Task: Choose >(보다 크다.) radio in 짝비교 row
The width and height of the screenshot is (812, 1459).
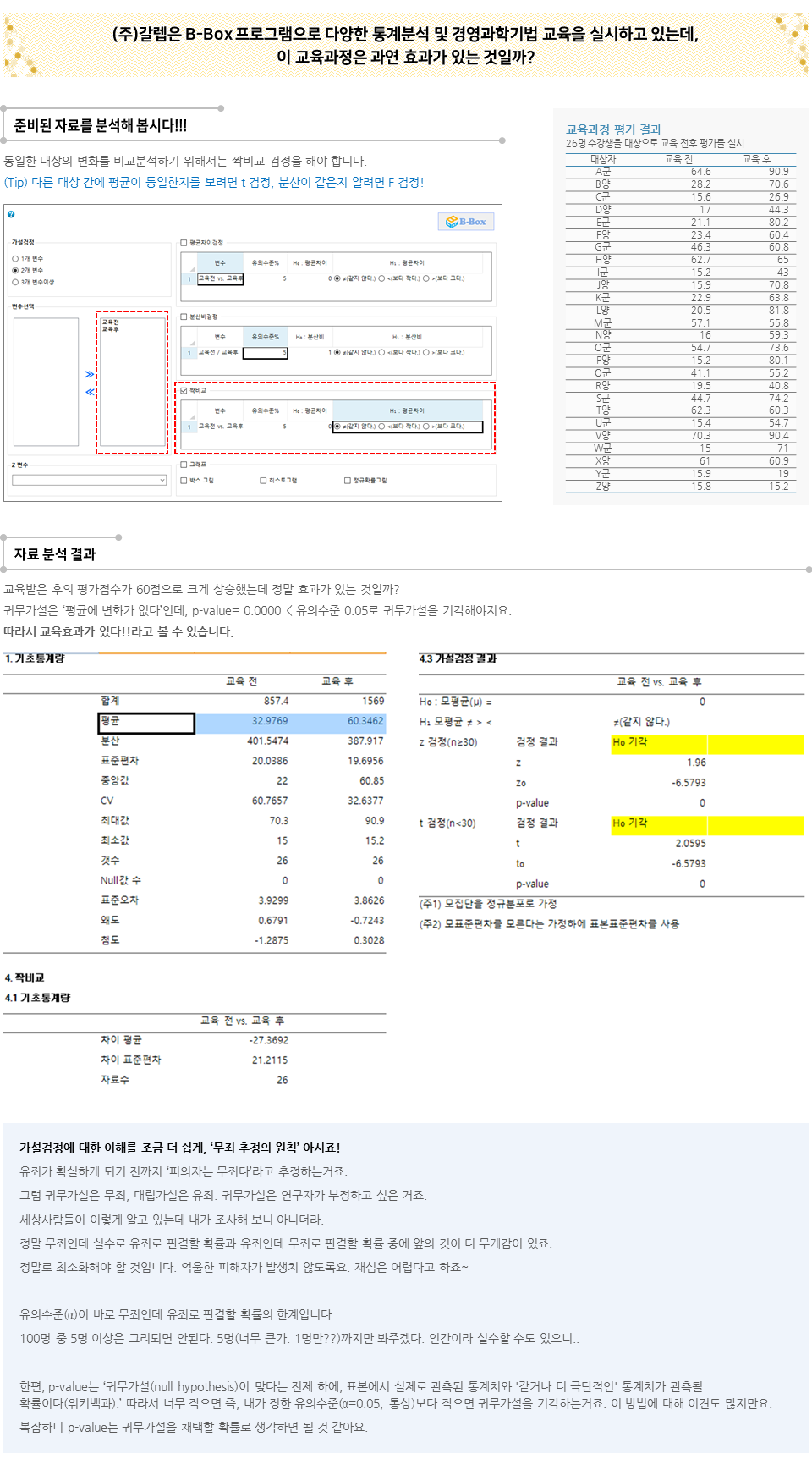Action: (426, 427)
